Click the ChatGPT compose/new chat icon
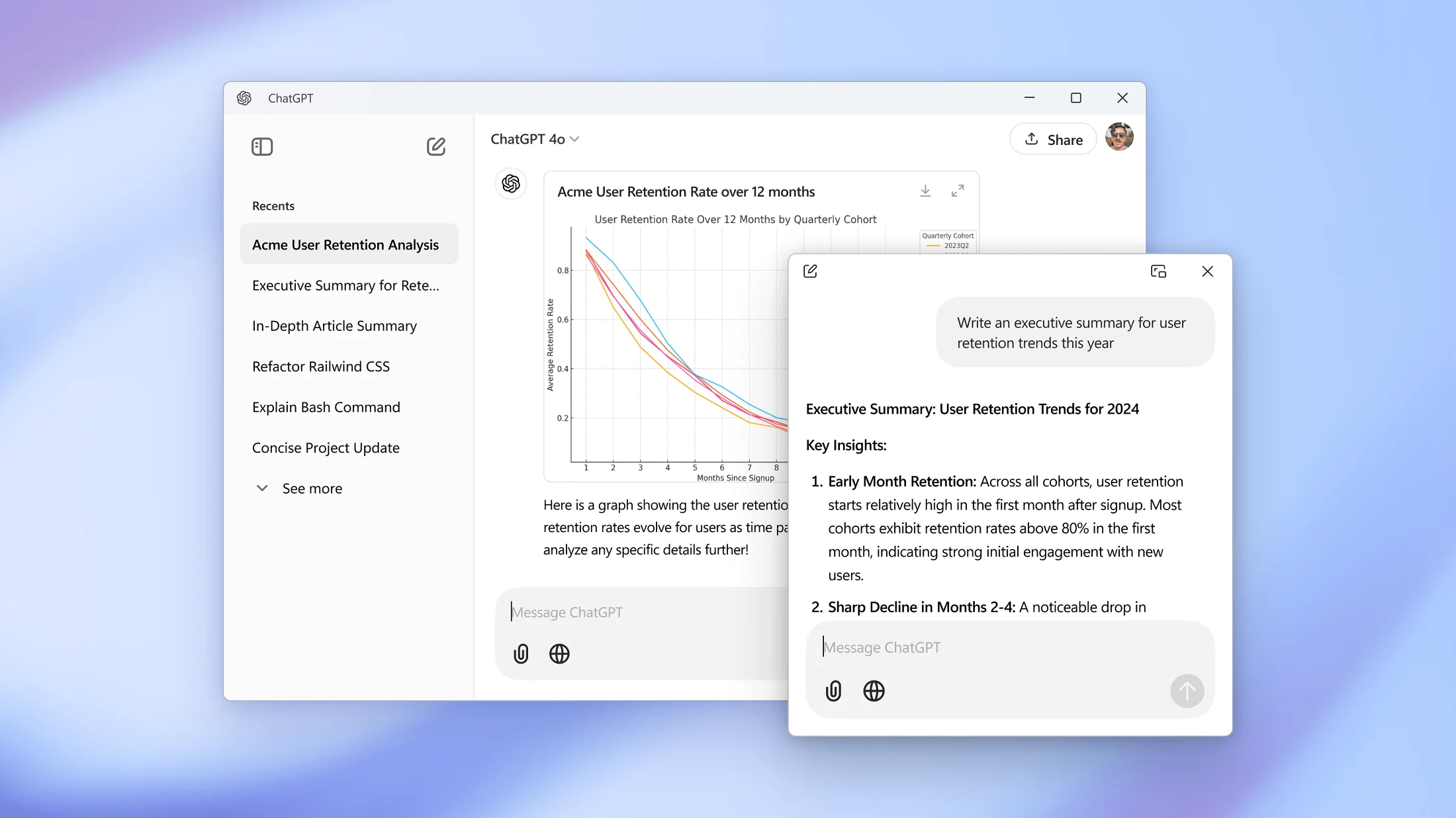Screen dimensions: 1456x818 (437, 146)
